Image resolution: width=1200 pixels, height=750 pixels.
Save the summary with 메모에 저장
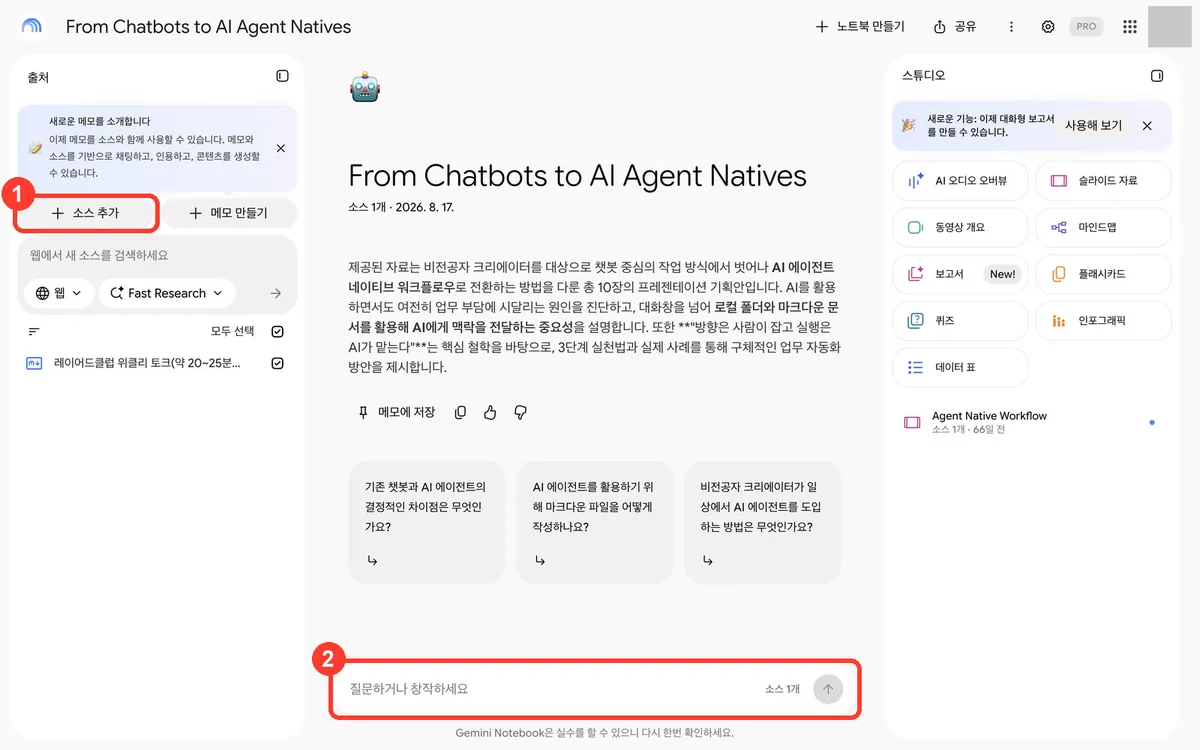click(x=397, y=412)
